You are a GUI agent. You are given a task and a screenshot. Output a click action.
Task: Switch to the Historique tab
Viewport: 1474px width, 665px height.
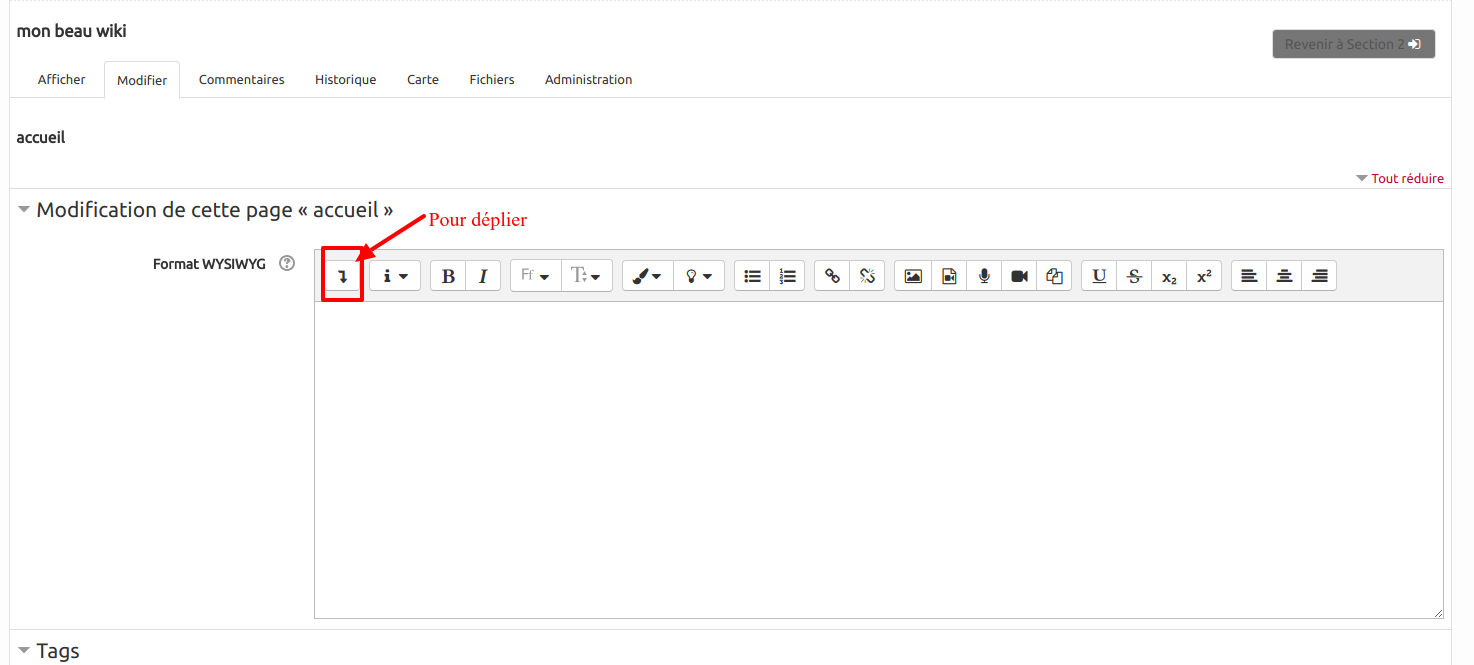pyautogui.click(x=345, y=80)
